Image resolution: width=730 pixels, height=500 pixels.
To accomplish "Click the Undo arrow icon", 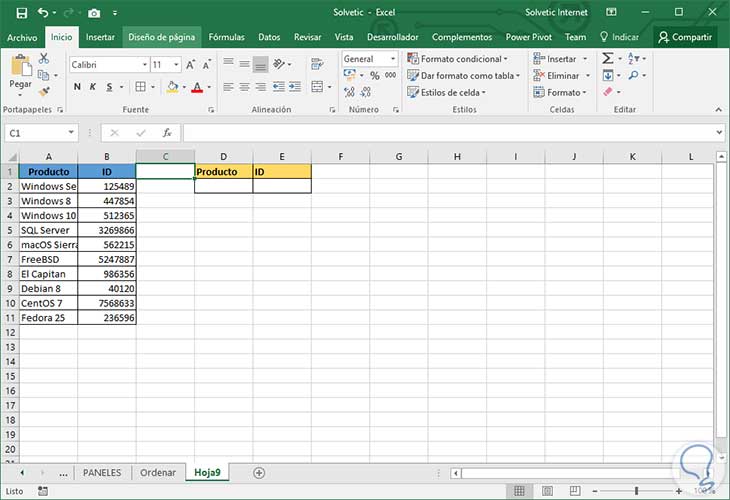I will click(43, 13).
